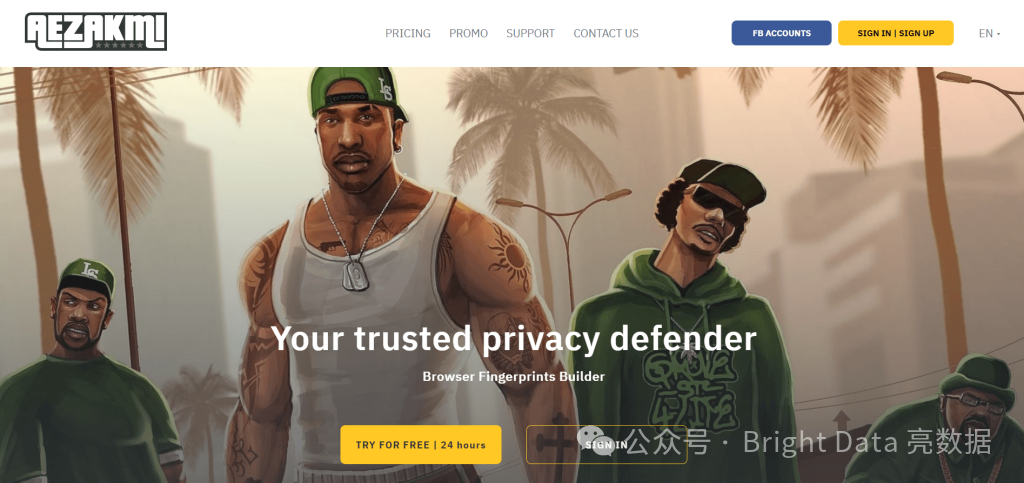The width and height of the screenshot is (1024, 483).
Task: Click the AEZAKMI logo
Action: click(x=96, y=31)
